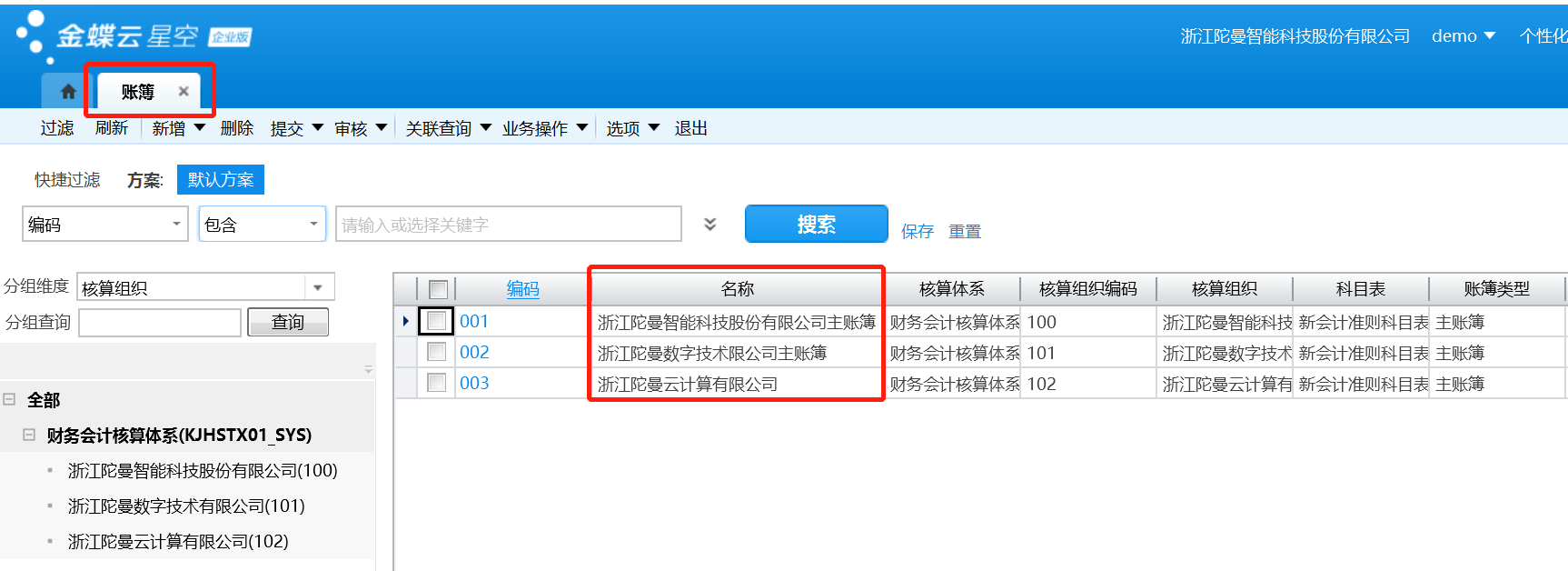Click the 新增 toolbar button
The image size is (1568, 571).
[x=168, y=128]
